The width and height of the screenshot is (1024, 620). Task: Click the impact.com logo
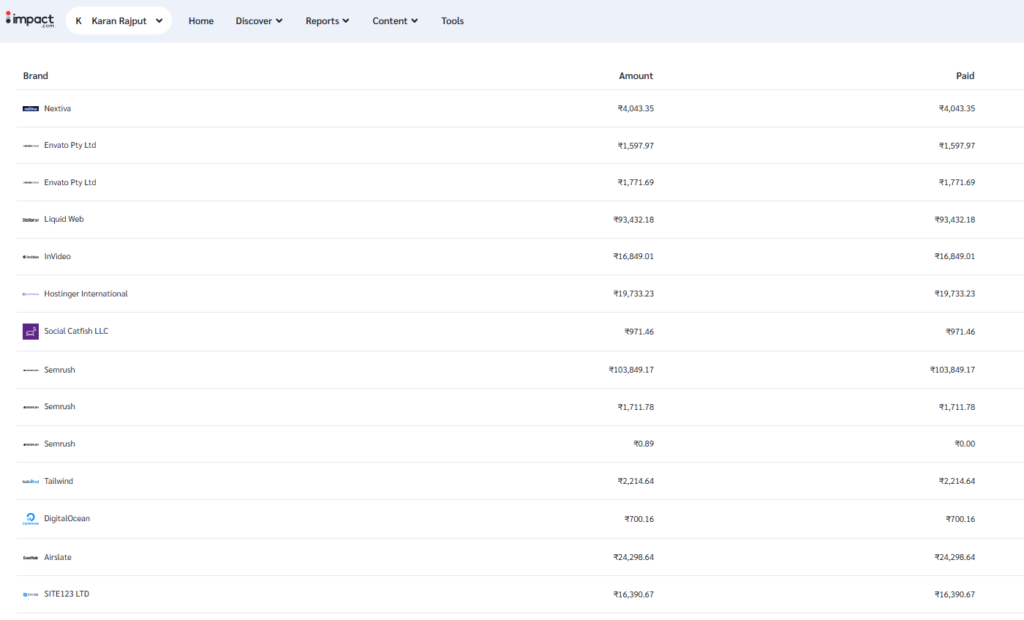click(30, 20)
